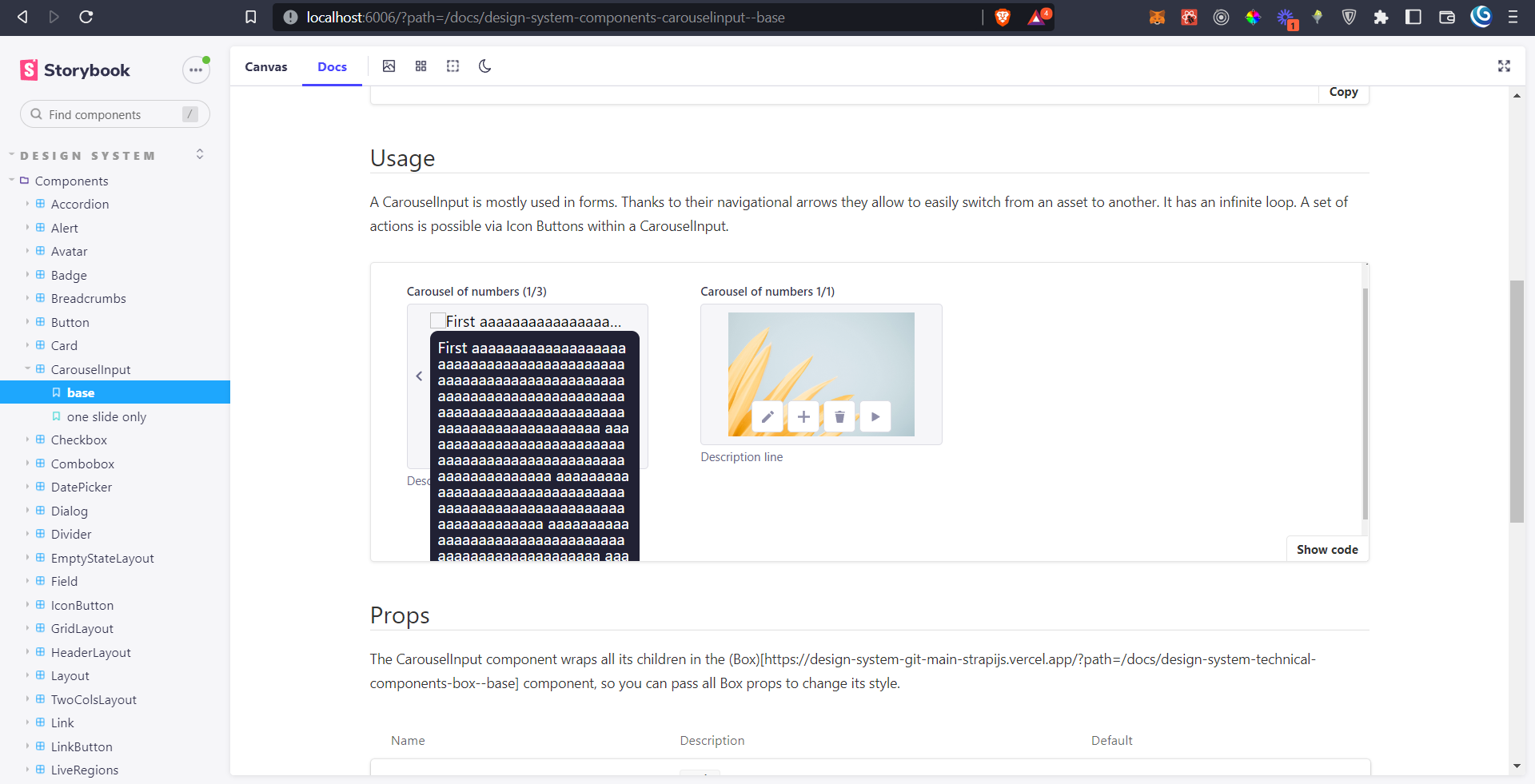Click the Show code button
This screenshot has height=784, width=1535.
point(1326,550)
